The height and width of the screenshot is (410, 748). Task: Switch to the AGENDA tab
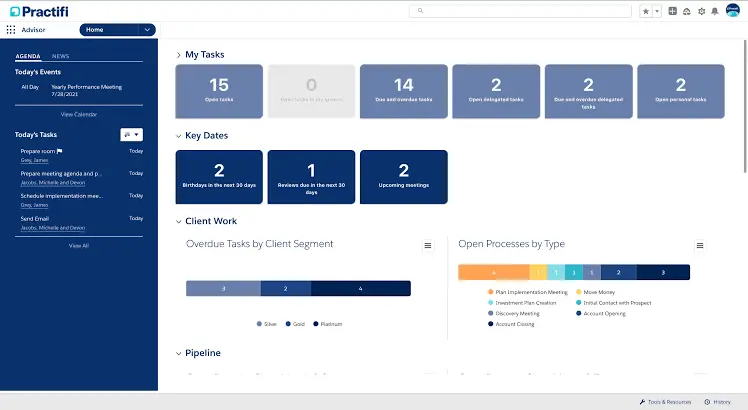(28, 56)
